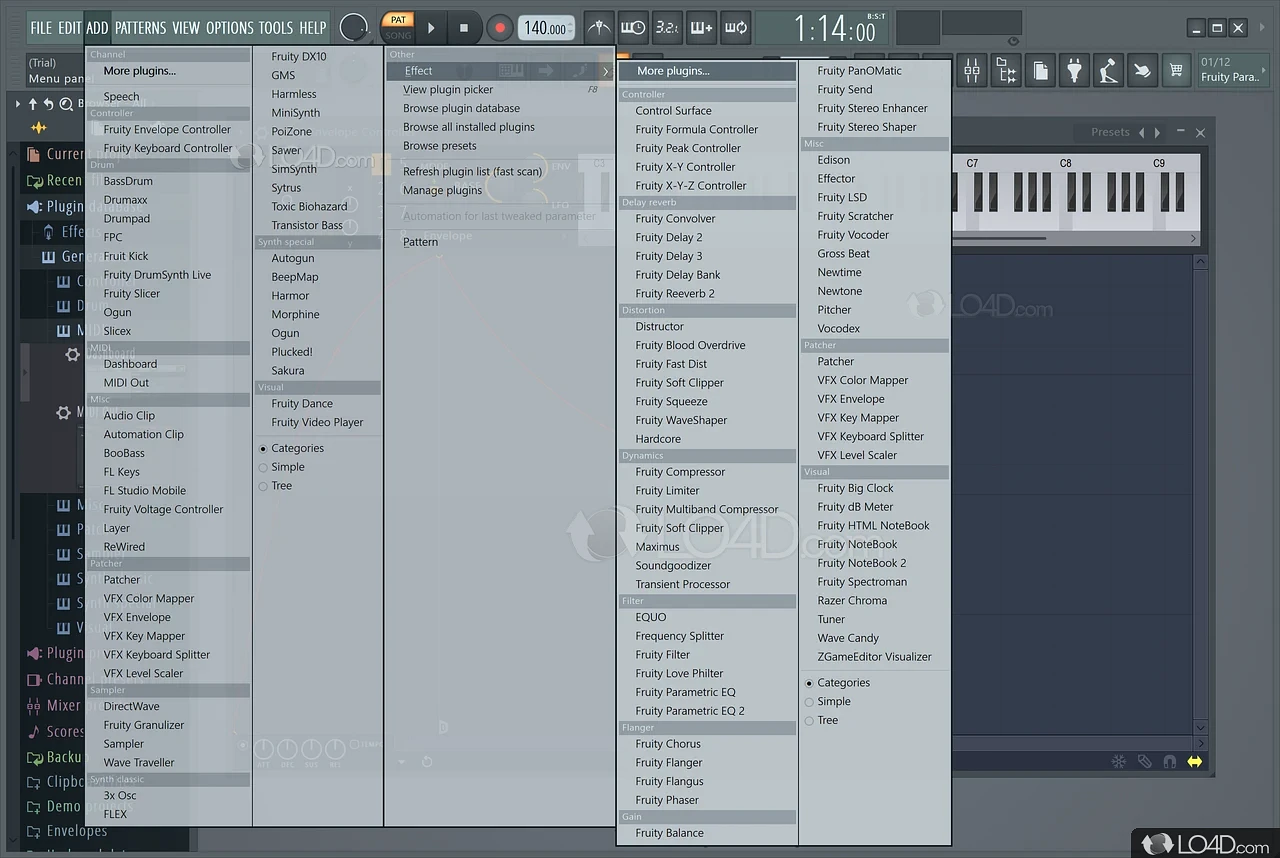Viewport: 1280px width, 858px height.
Task: Click the curved back arrow in browser header
Action: [48, 103]
